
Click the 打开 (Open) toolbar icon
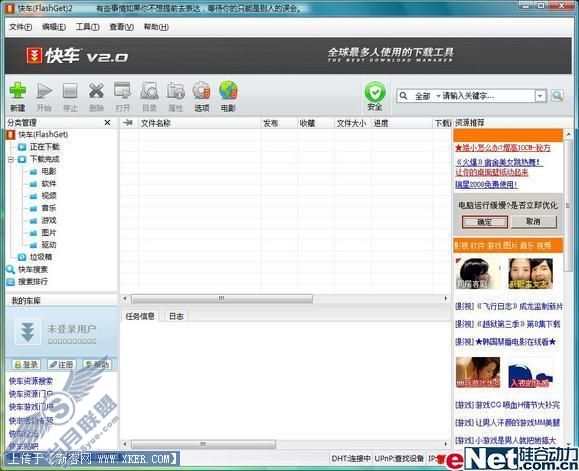(x=123, y=91)
